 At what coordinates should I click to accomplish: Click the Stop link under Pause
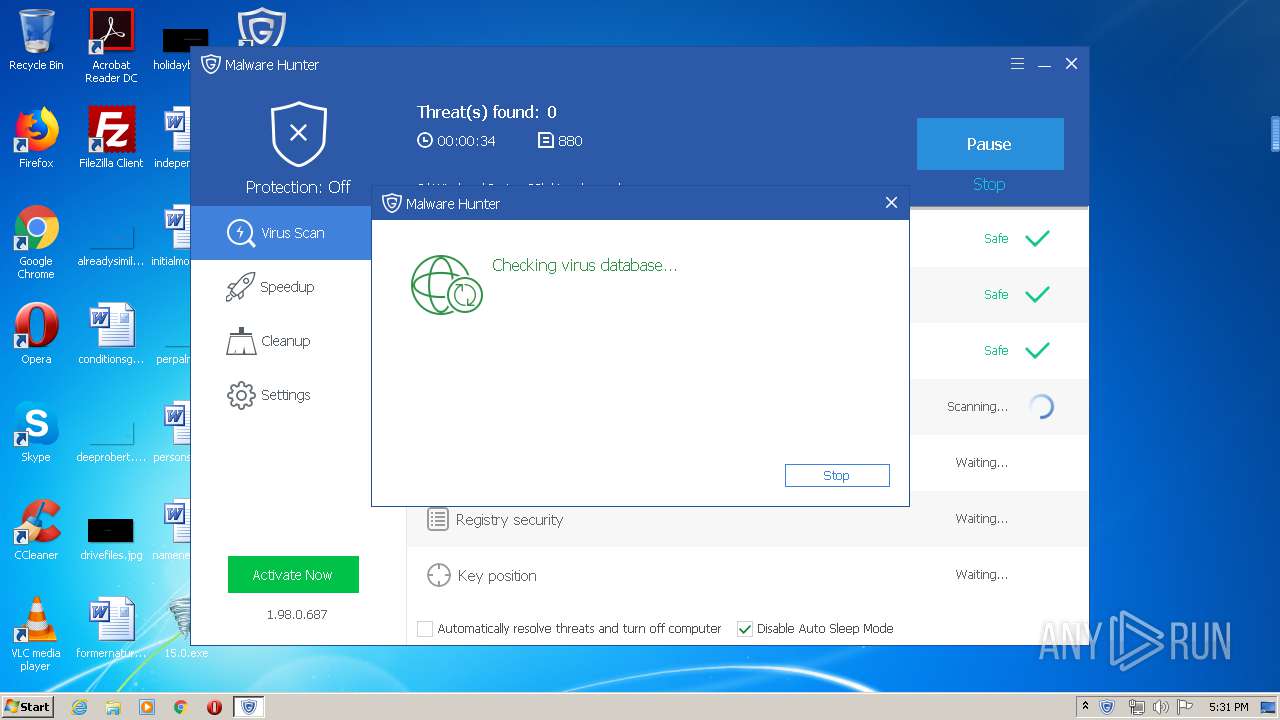click(x=989, y=184)
